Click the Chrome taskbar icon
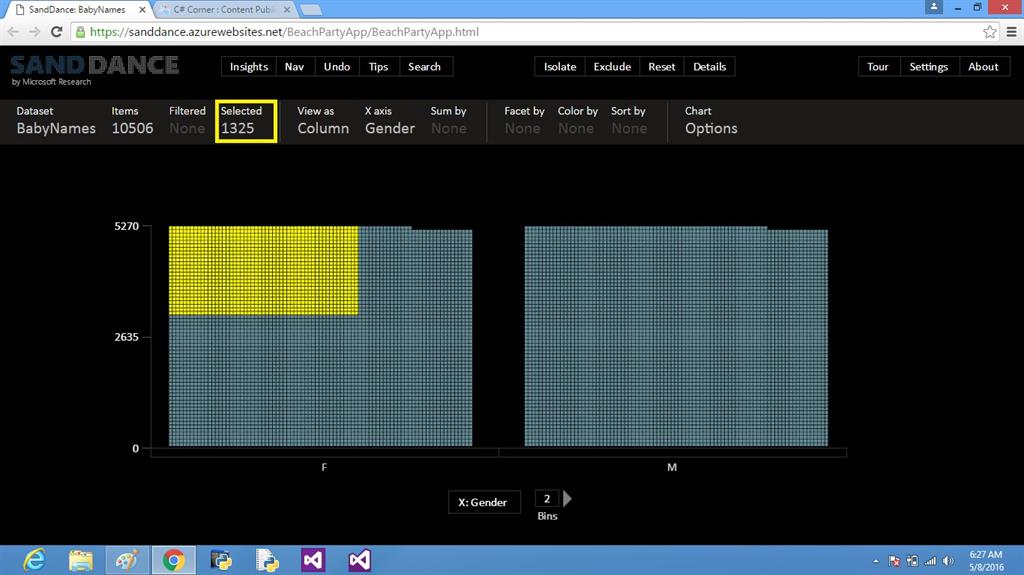 [174, 560]
